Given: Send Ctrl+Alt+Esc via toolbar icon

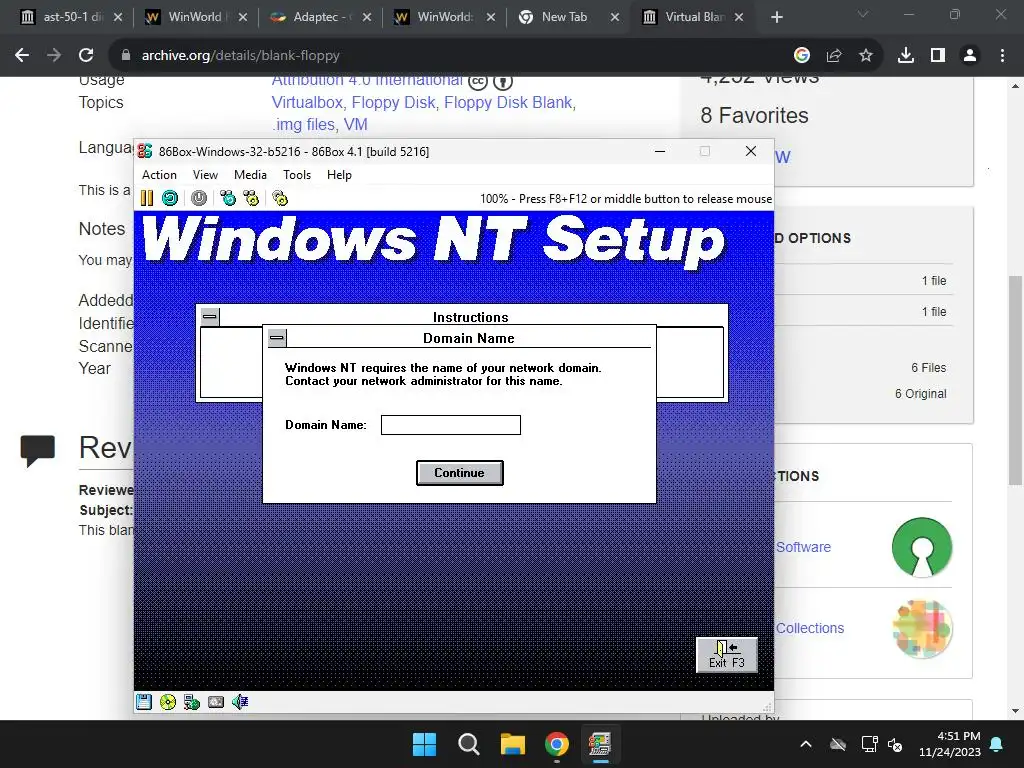Looking at the screenshot, I should pyautogui.click(x=251, y=198).
